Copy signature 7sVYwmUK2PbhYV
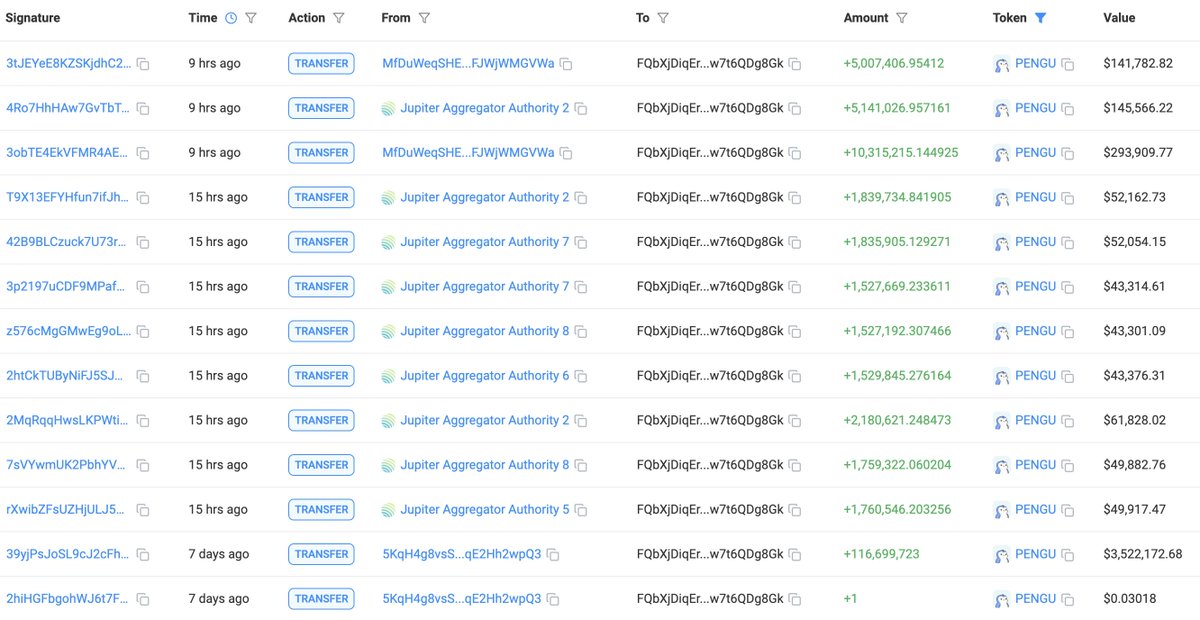1200x620 pixels. [143, 465]
